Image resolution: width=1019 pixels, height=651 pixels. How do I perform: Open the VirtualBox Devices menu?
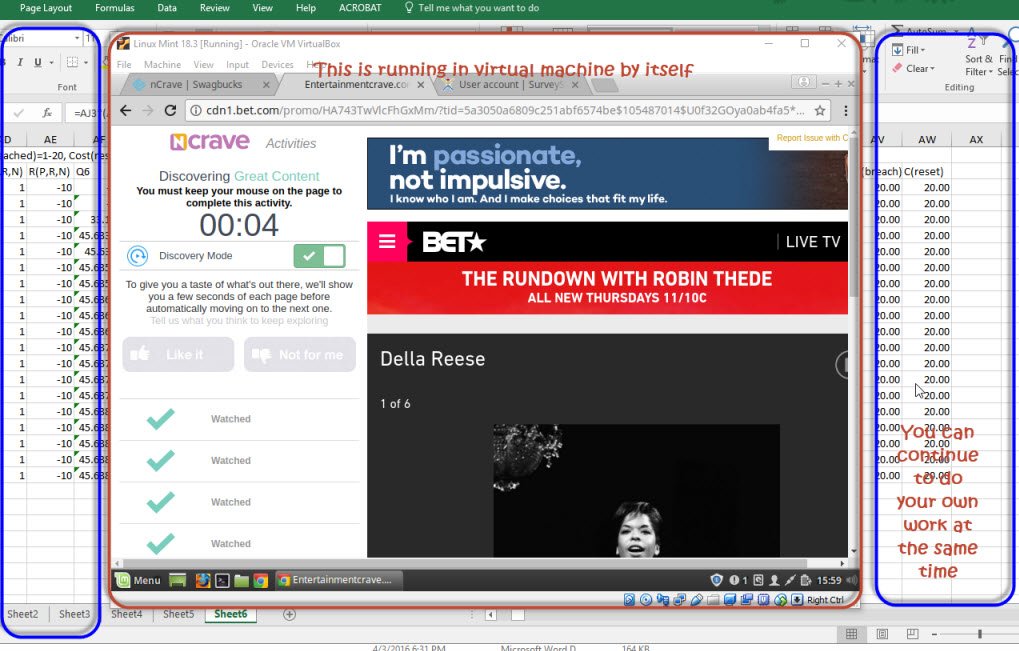277,64
